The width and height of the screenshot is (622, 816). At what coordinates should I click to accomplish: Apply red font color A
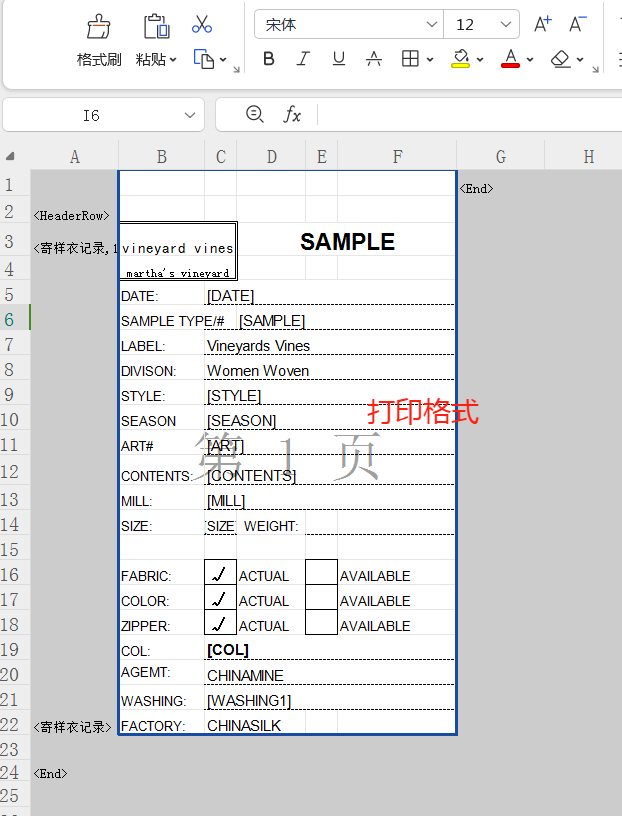point(511,59)
